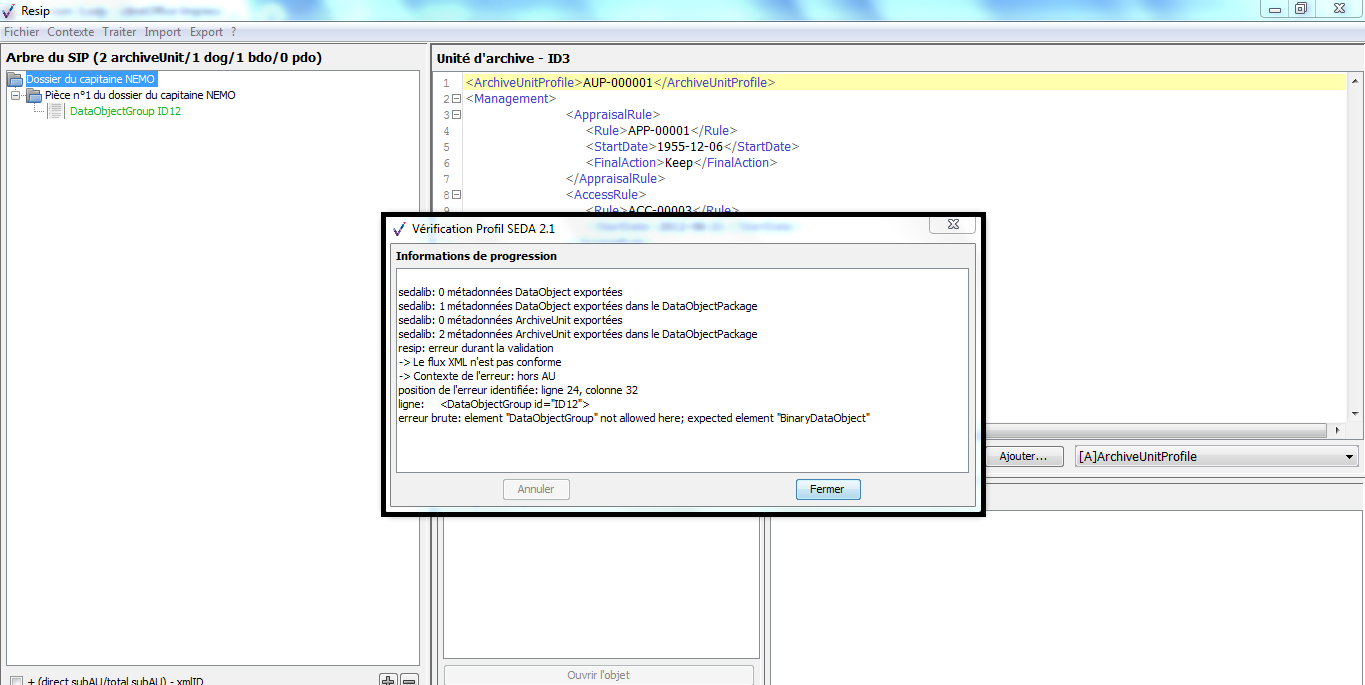Collapse the AppraisalRule fold at line 3
Image resolution: width=1365 pixels, height=685 pixels.
point(456,115)
